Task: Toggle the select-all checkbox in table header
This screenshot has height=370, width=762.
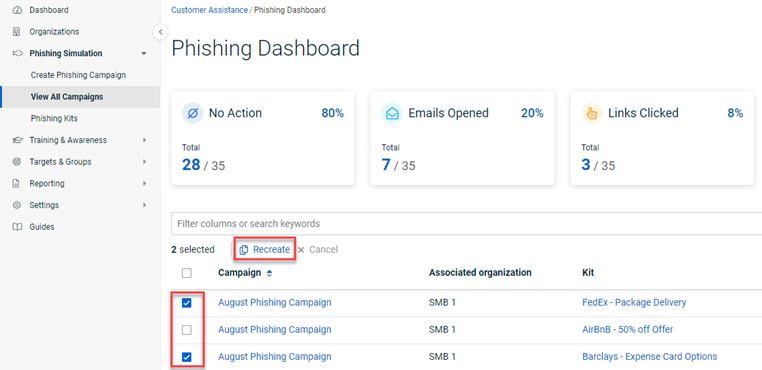Action: [x=187, y=273]
